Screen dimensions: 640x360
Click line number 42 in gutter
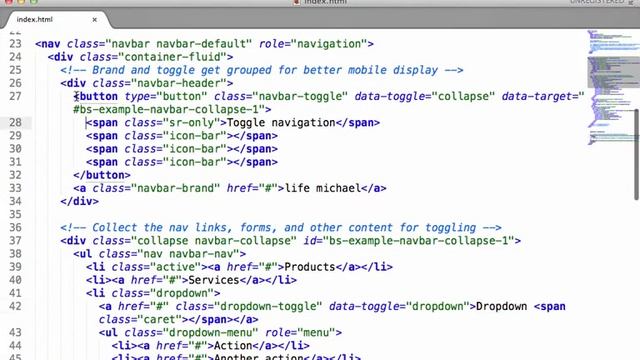point(15,306)
